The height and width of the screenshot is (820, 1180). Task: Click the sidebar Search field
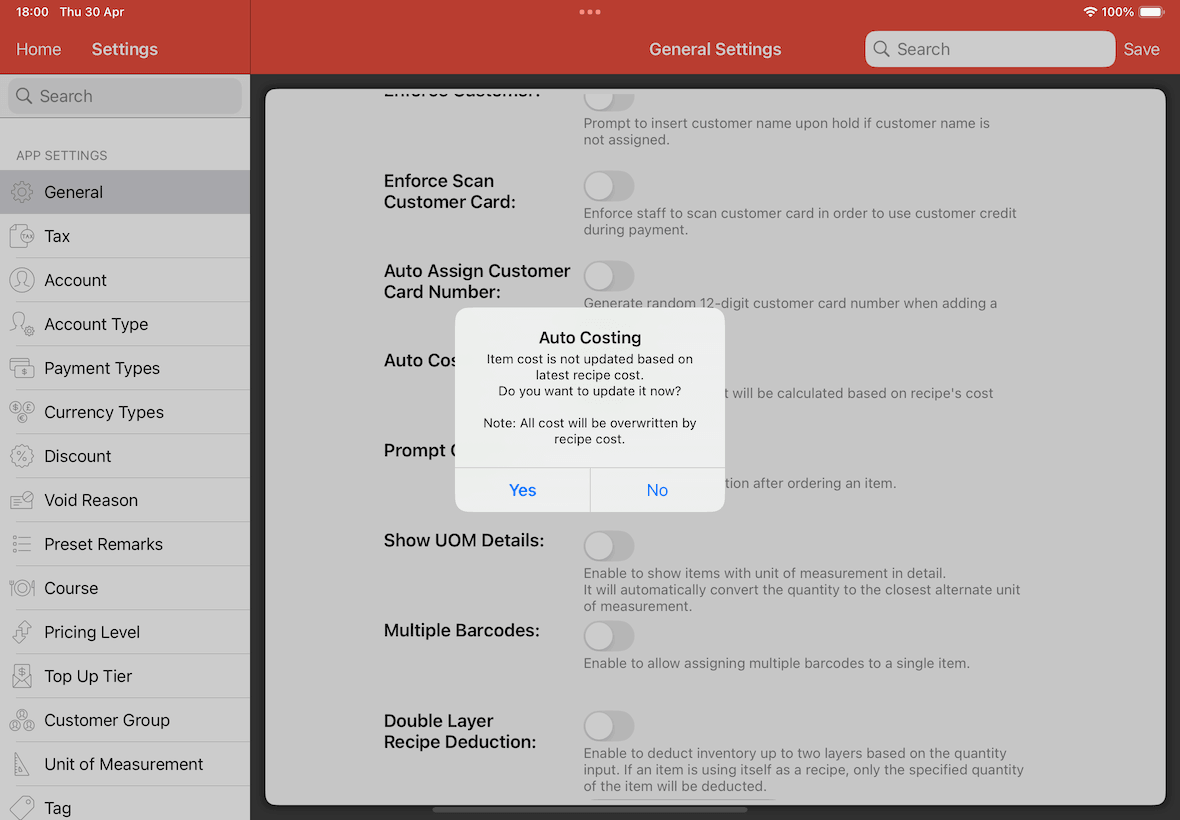pos(125,96)
